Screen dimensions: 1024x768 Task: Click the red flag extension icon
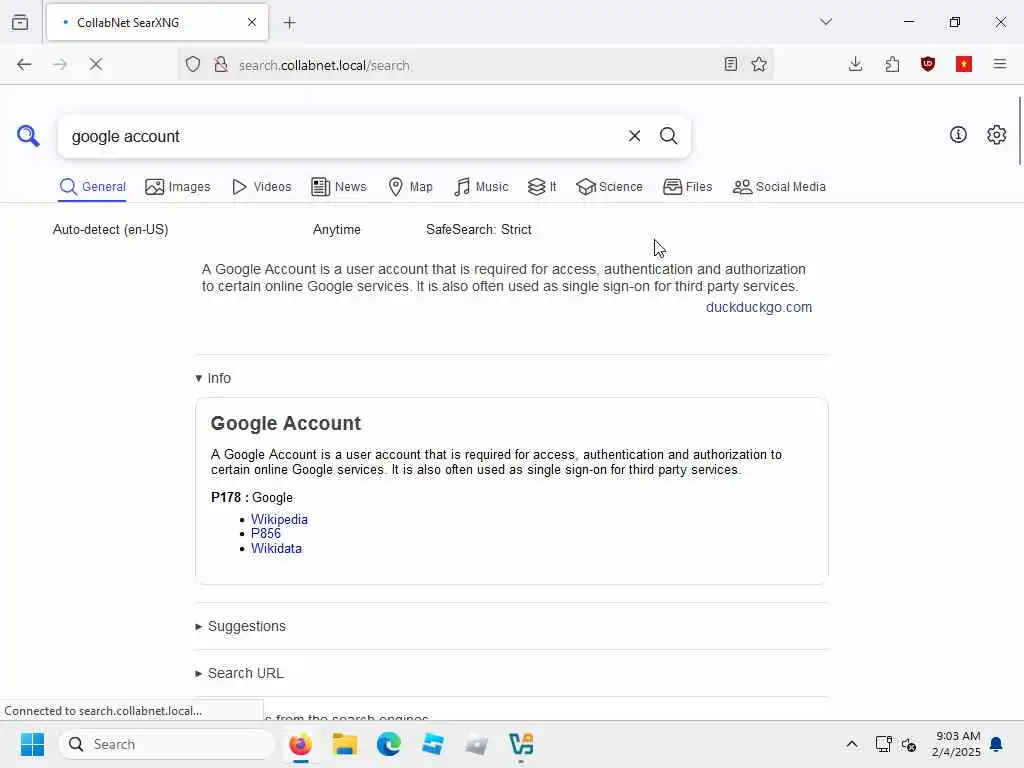click(x=964, y=64)
